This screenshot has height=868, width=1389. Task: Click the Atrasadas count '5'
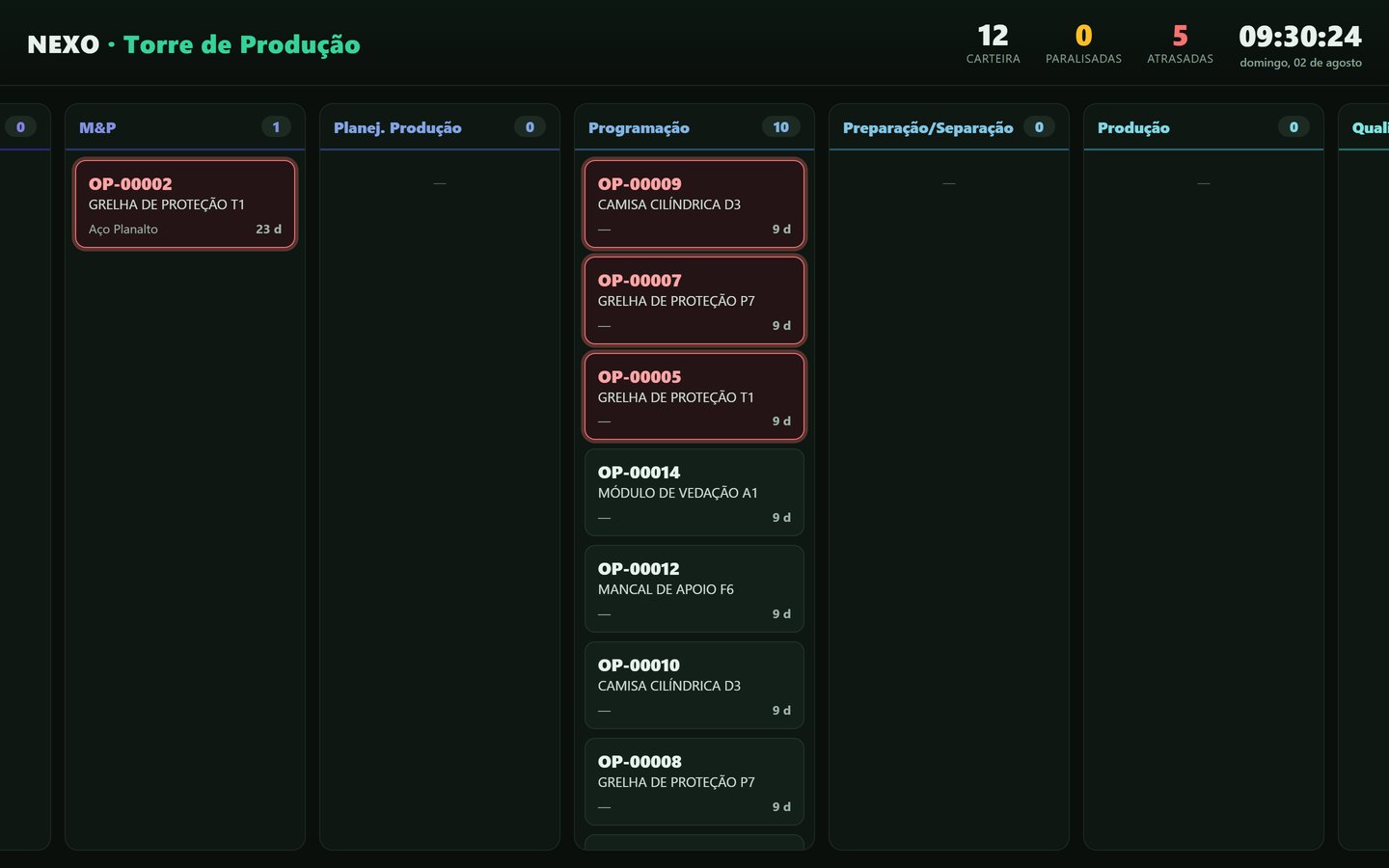click(1180, 37)
